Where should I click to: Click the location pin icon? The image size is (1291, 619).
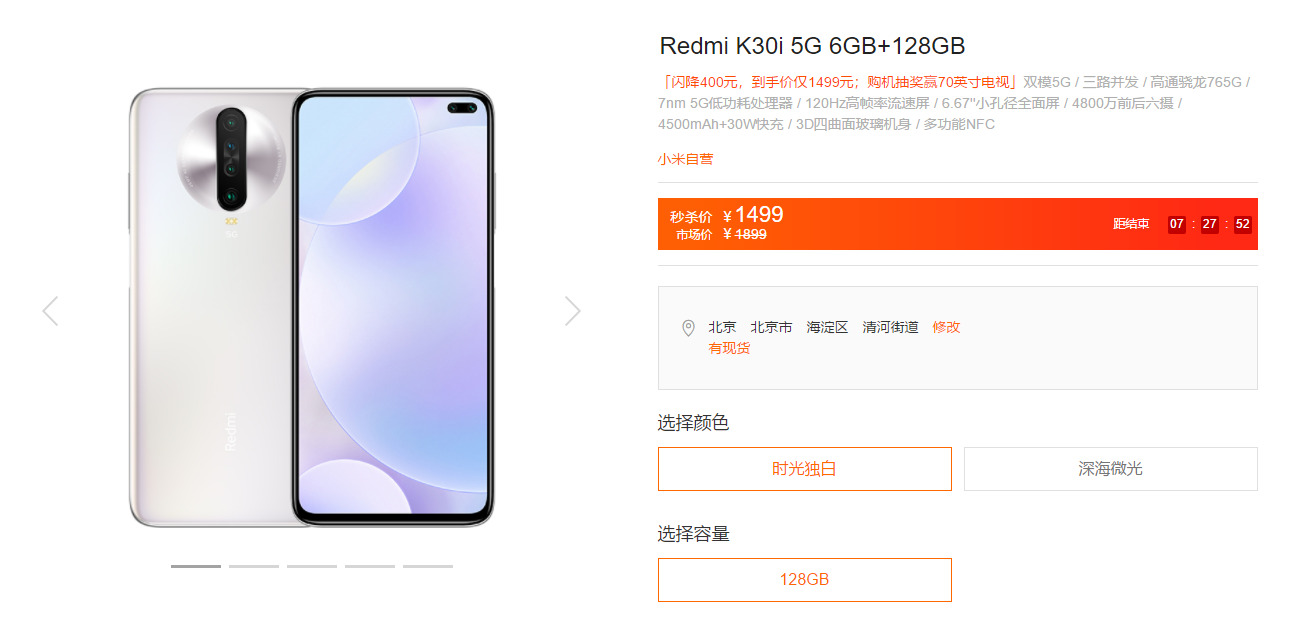click(x=688, y=328)
